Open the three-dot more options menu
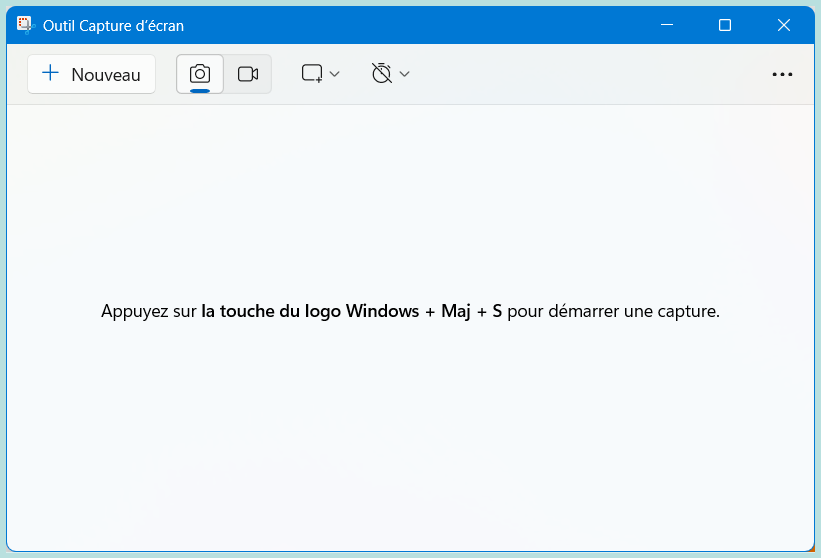 click(782, 74)
